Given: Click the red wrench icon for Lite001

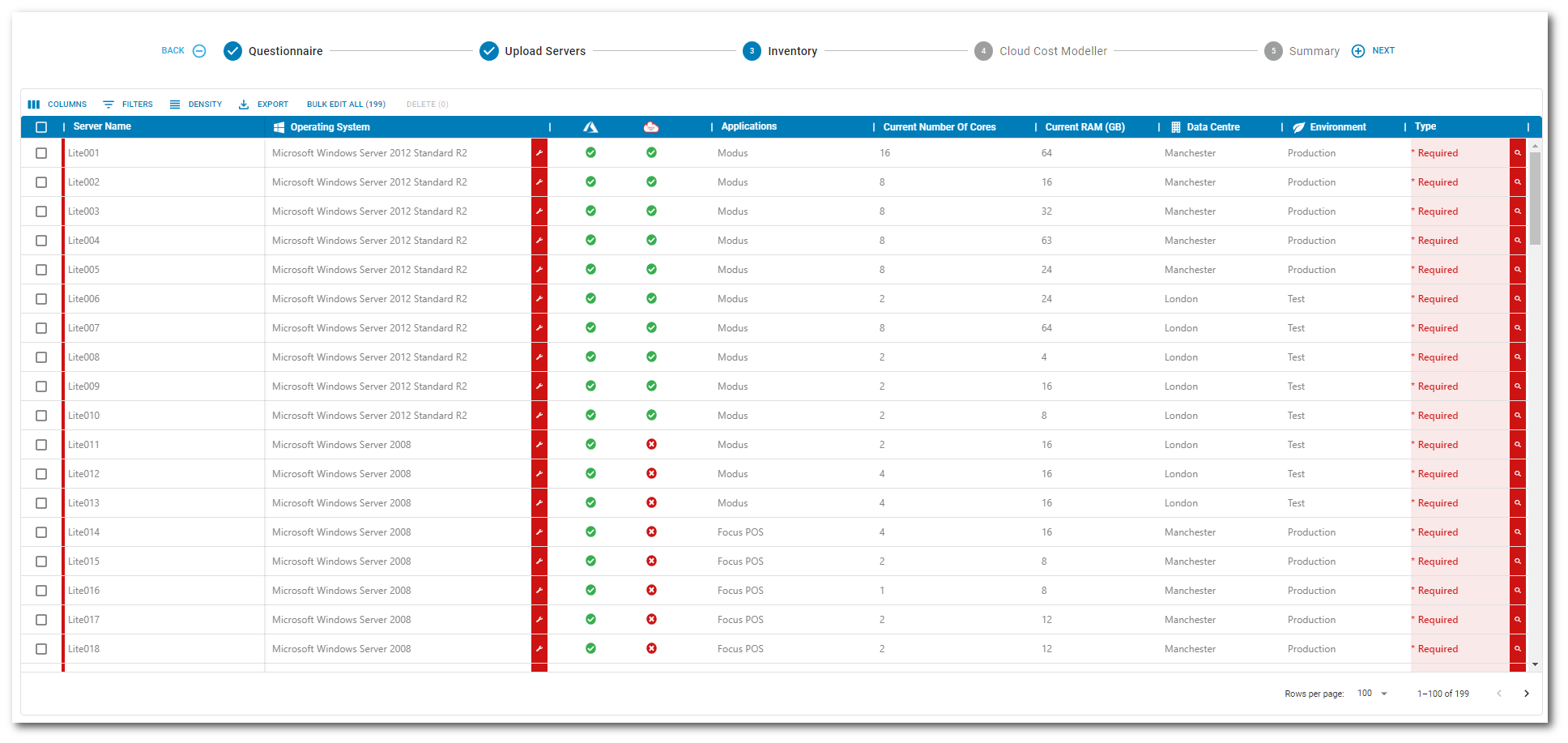Looking at the screenshot, I should tap(539, 153).
